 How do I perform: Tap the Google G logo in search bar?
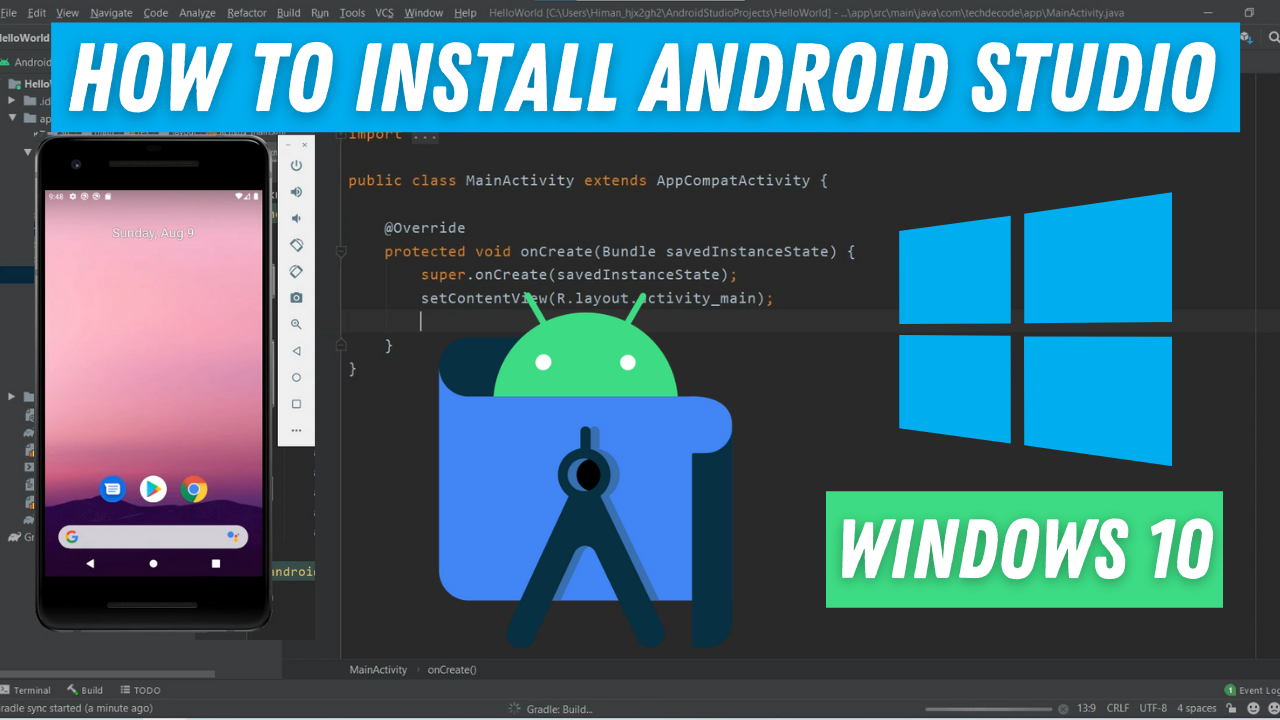72,537
